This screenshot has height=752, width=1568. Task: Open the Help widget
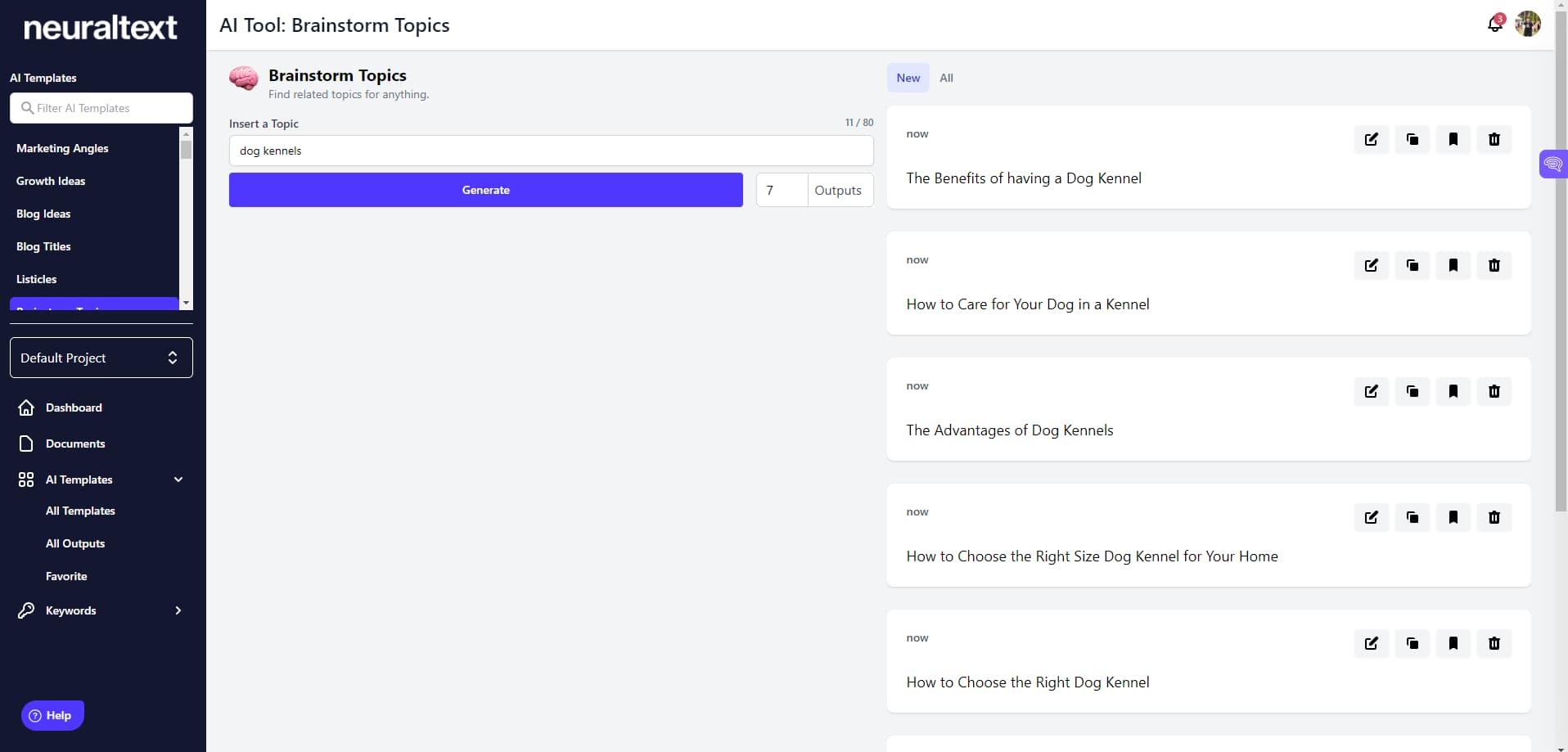point(52,714)
